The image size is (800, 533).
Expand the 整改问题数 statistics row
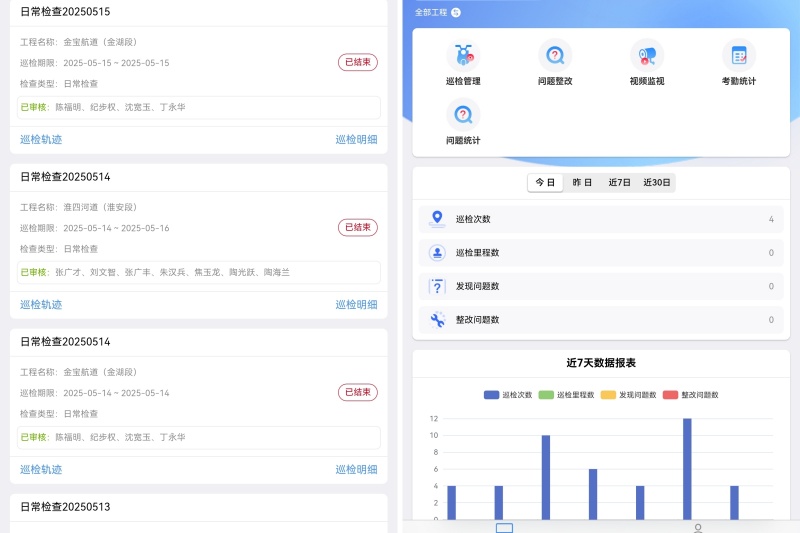coord(601,320)
